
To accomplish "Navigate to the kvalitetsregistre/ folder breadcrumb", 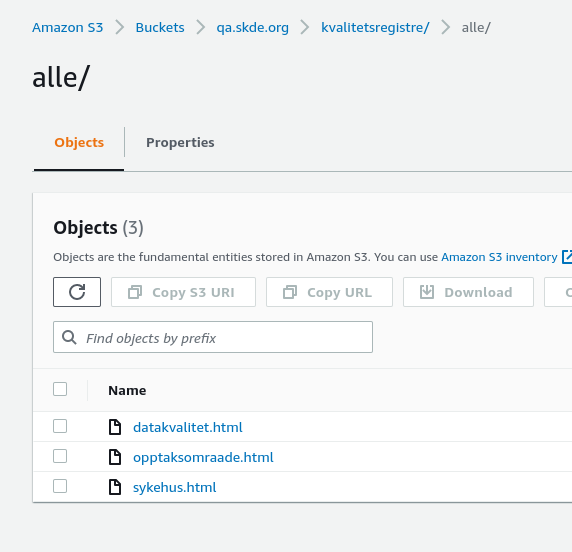I will [375, 28].
